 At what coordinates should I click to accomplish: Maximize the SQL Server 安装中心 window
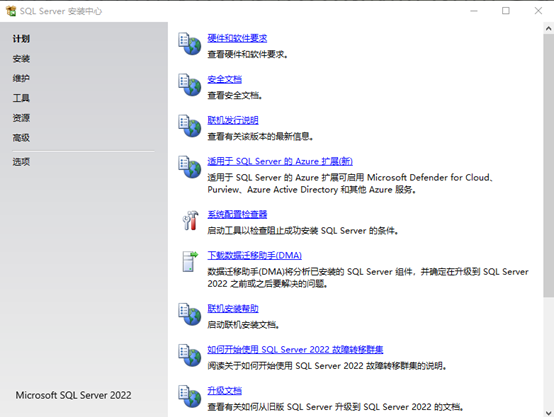pos(506,11)
